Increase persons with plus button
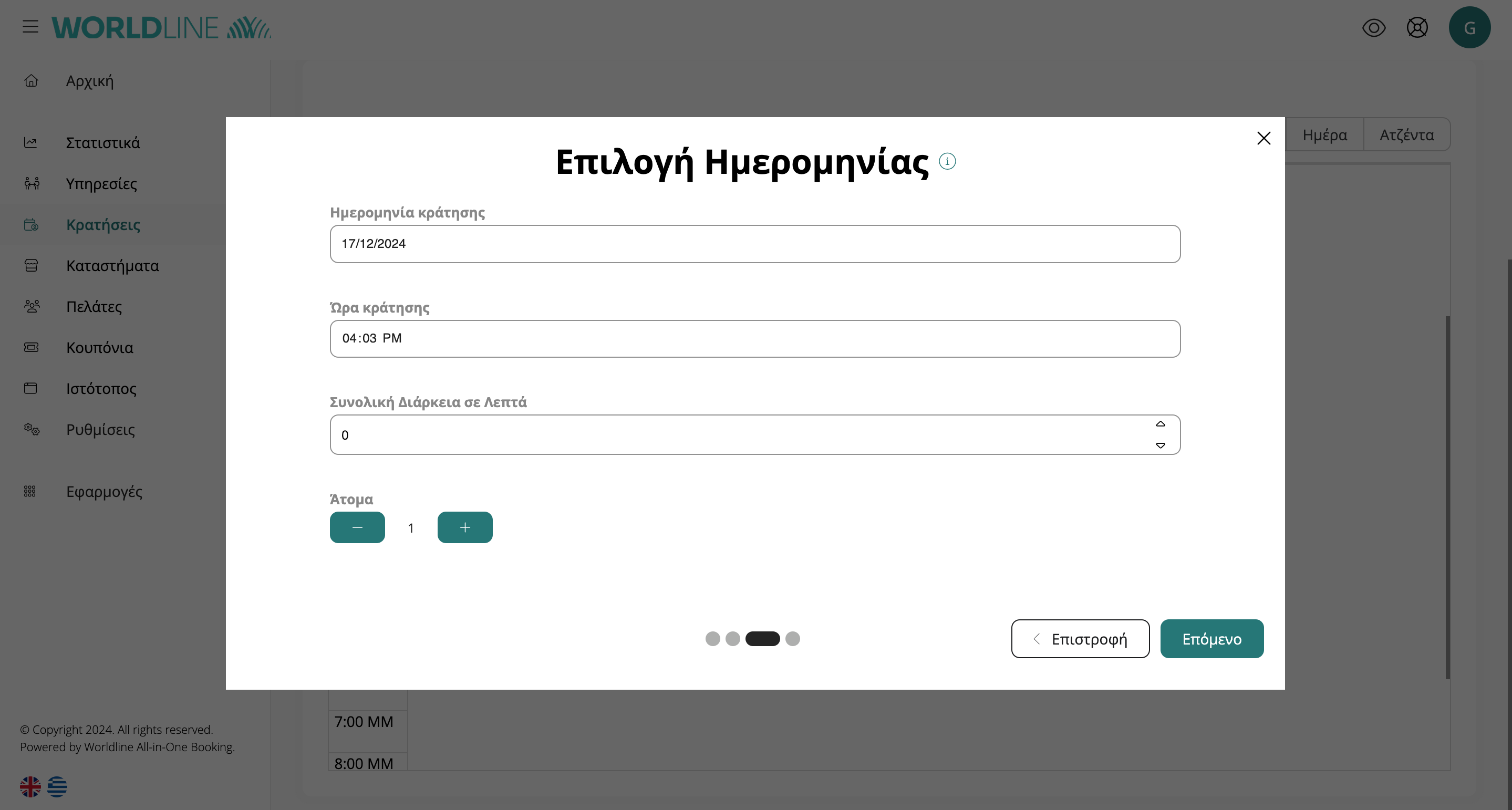 [x=464, y=527]
